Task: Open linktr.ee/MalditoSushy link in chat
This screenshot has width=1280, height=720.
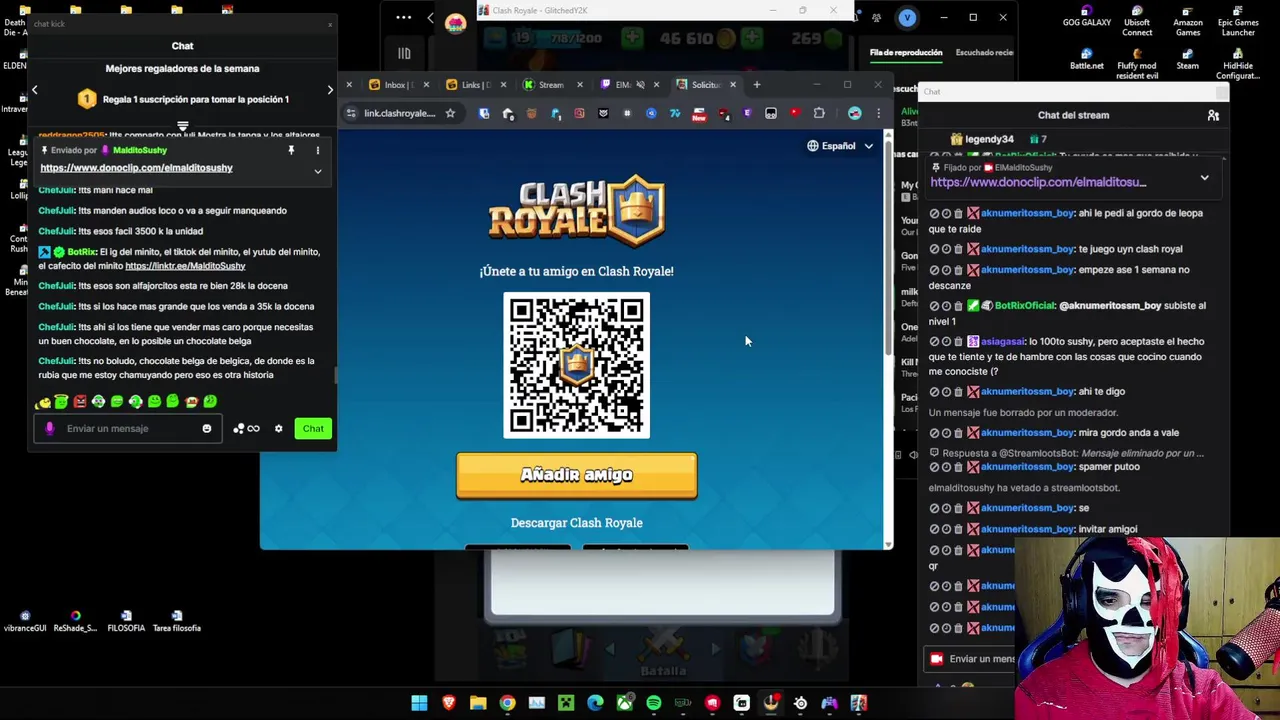Action: pos(185,266)
